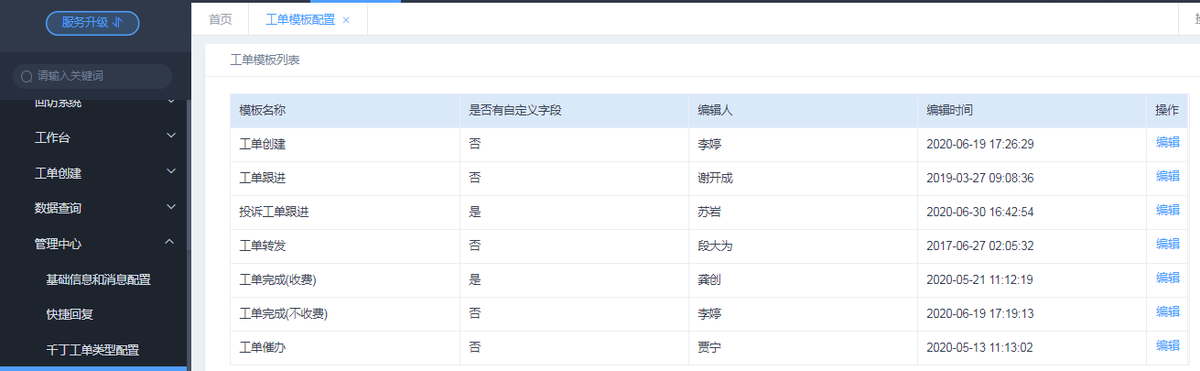The image size is (1200, 371).
Task: Select the 工单模板配置 tab
Action: pyautogui.click(x=299, y=19)
